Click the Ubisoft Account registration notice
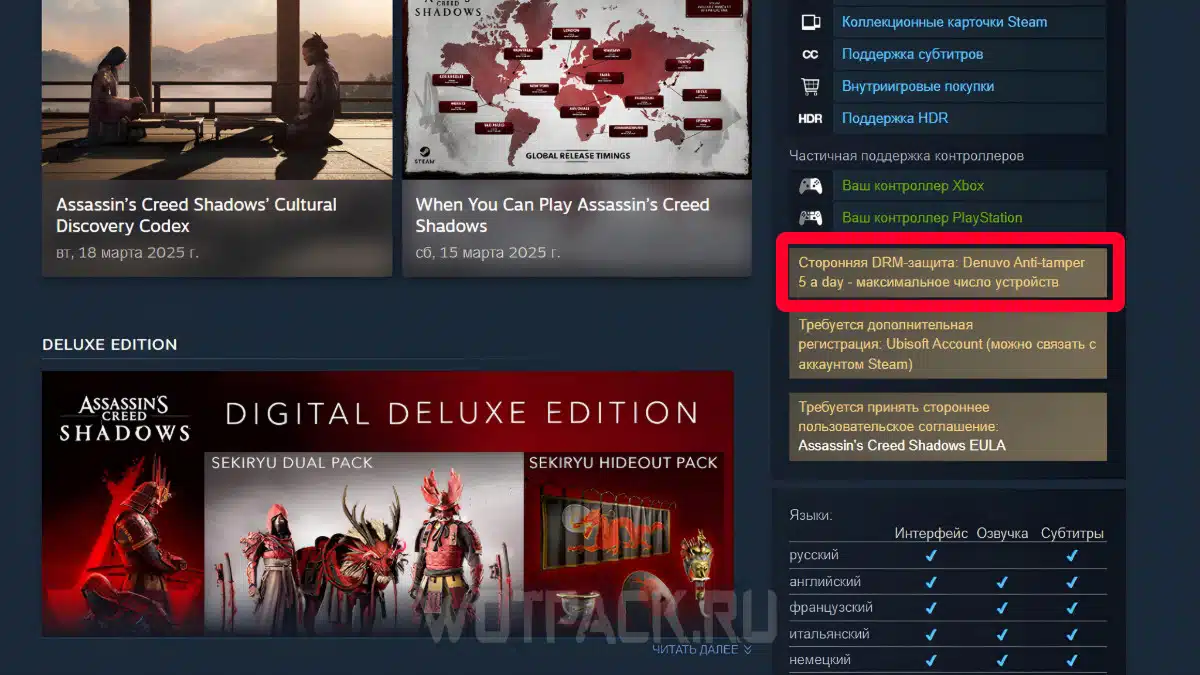 tap(947, 344)
